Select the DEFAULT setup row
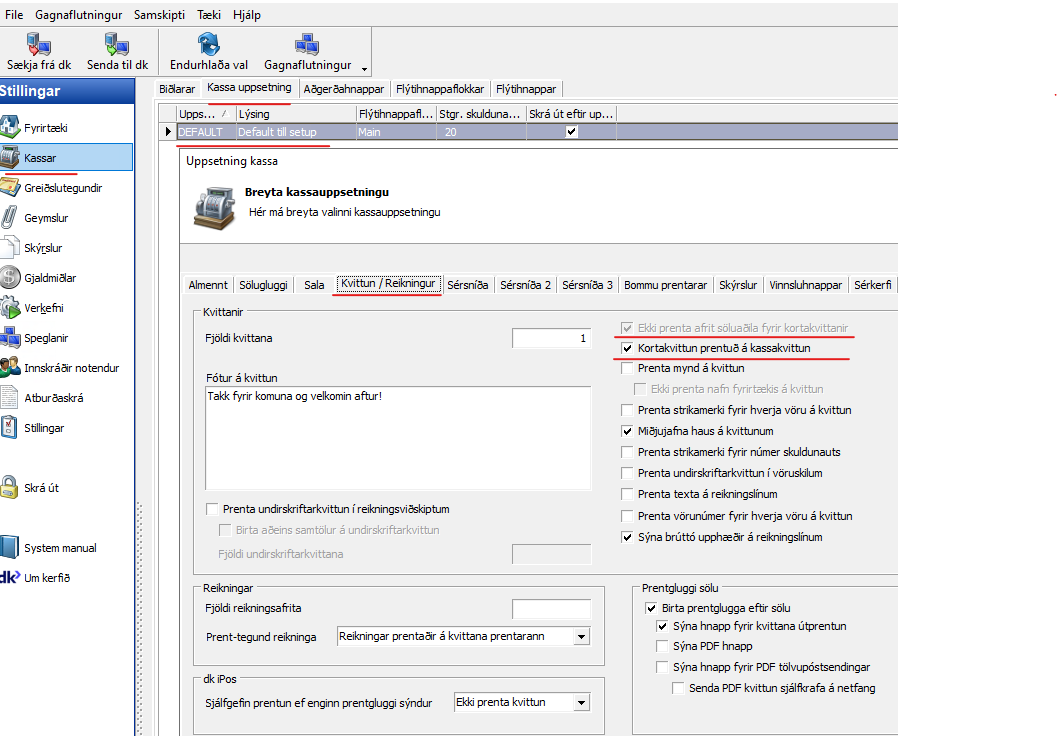This screenshot has height=736, width=1057. [205, 132]
